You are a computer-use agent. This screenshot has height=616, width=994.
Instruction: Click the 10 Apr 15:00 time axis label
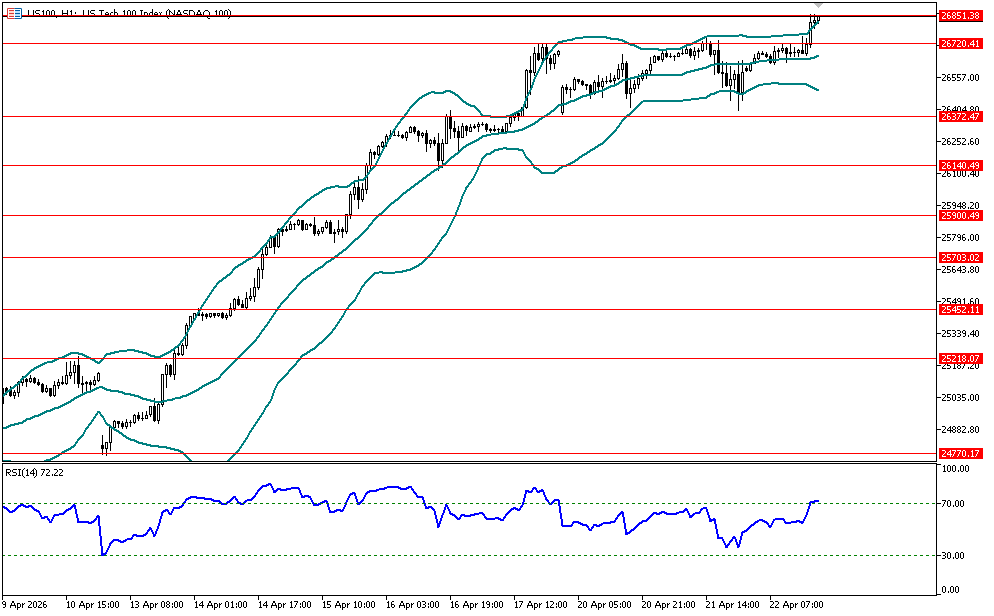point(92,605)
